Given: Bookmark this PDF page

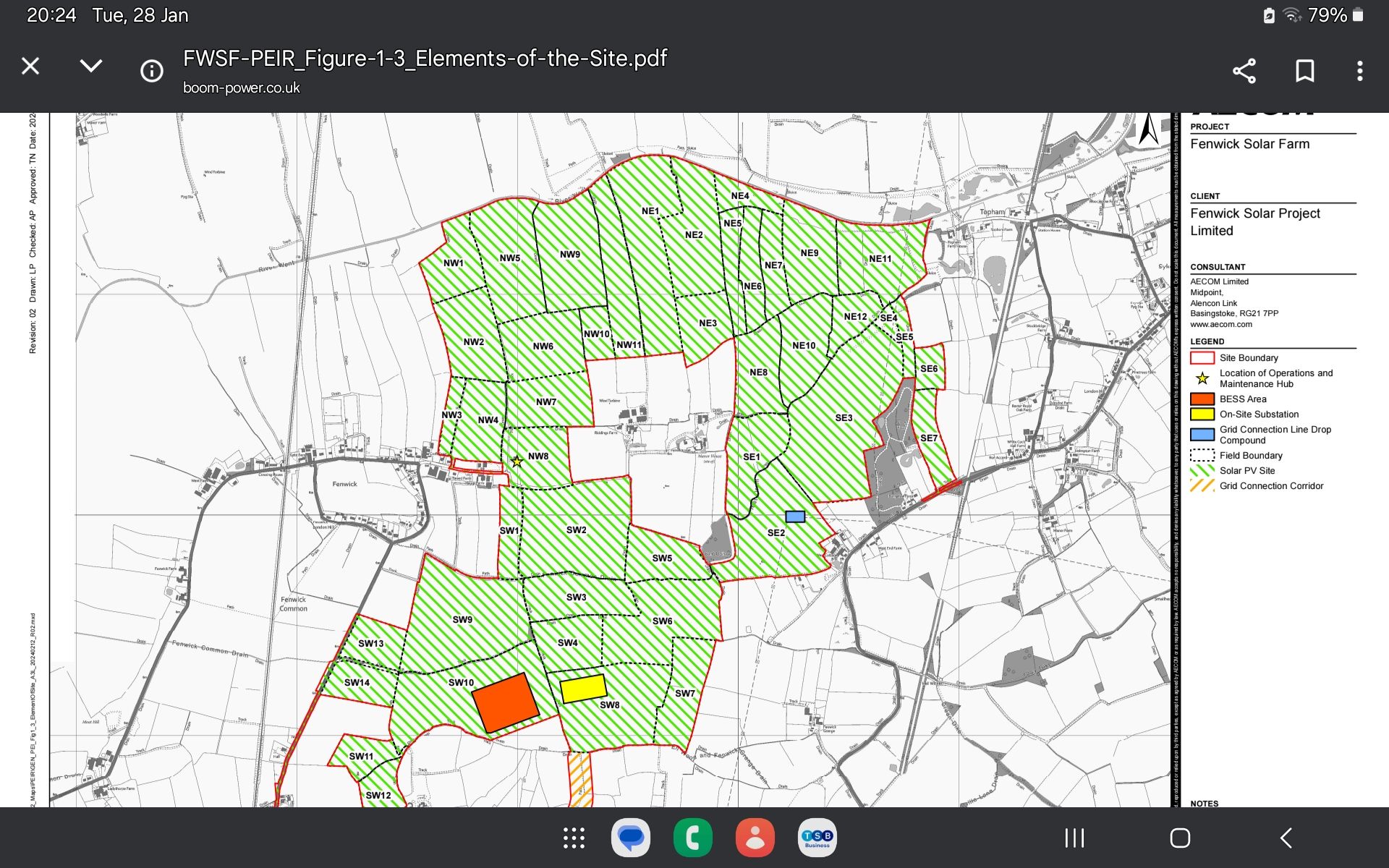Looking at the screenshot, I should [x=1304, y=71].
